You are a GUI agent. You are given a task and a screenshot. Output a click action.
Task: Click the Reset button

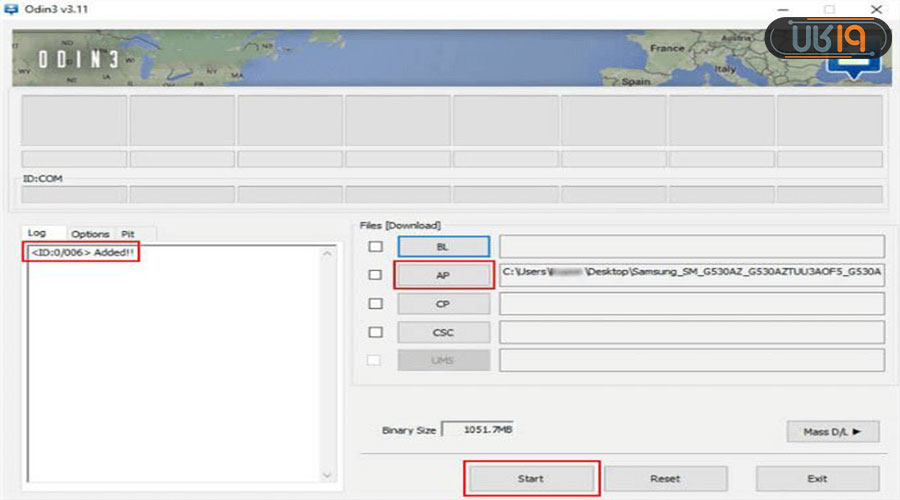click(x=665, y=478)
